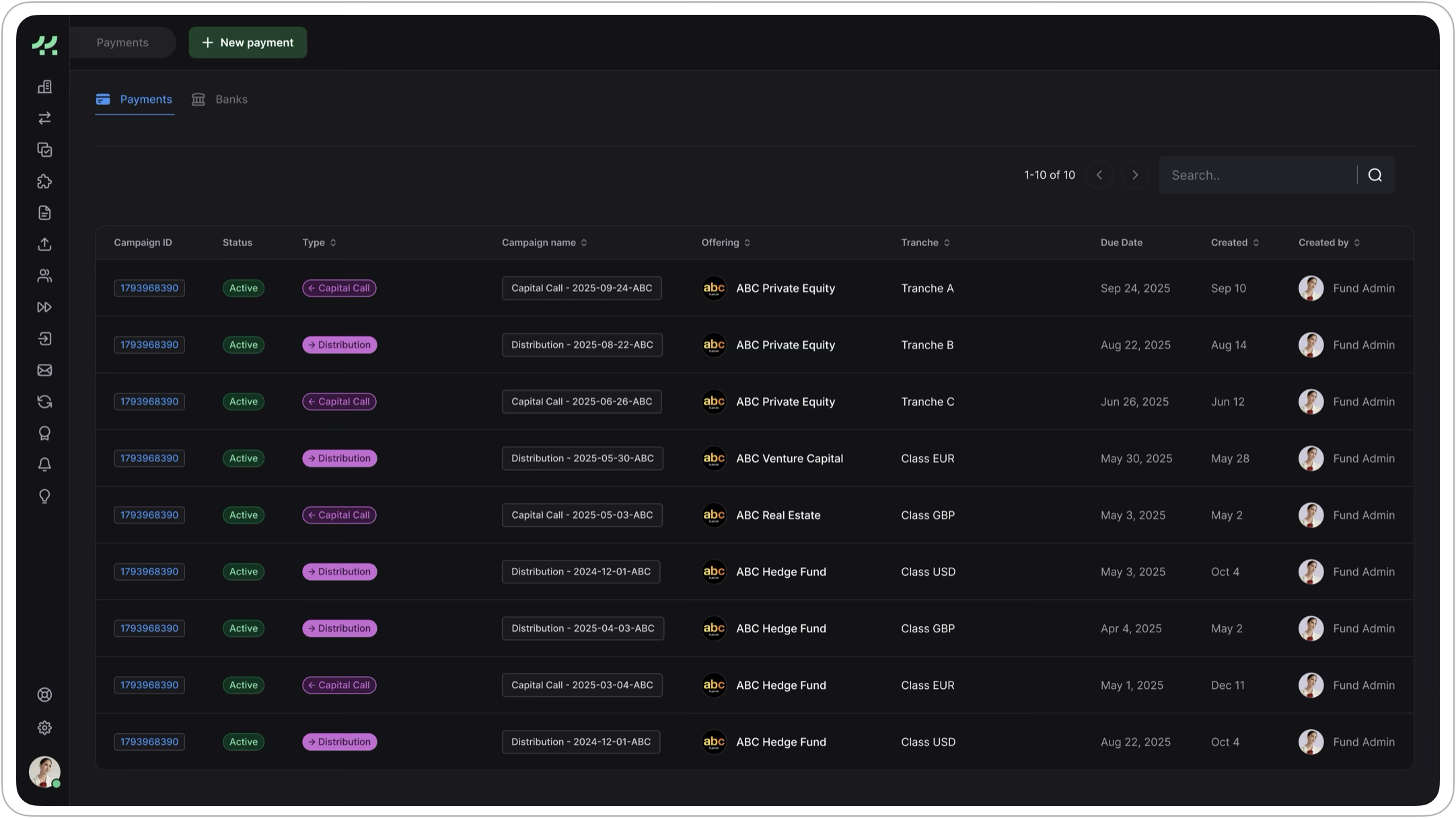This screenshot has width=1456, height=818.
Task: Click the life buoy support icon
Action: pos(44,695)
